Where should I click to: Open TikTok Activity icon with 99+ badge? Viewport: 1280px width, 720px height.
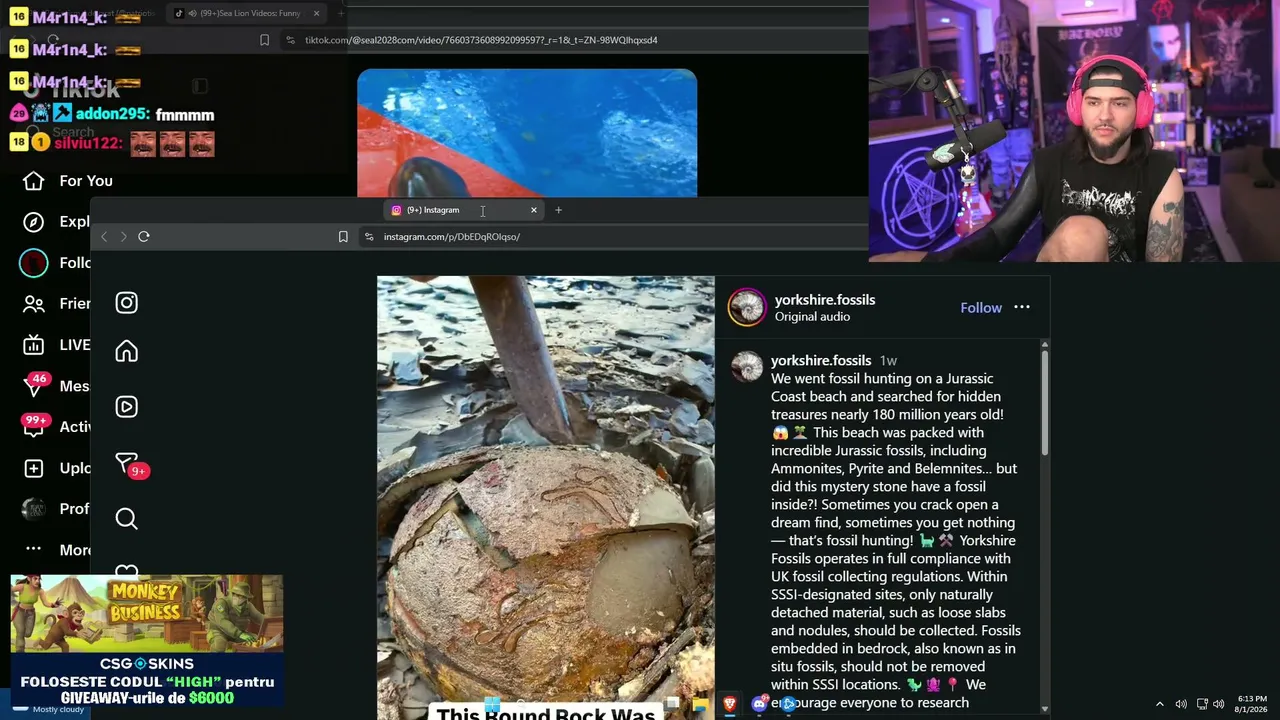36,425
